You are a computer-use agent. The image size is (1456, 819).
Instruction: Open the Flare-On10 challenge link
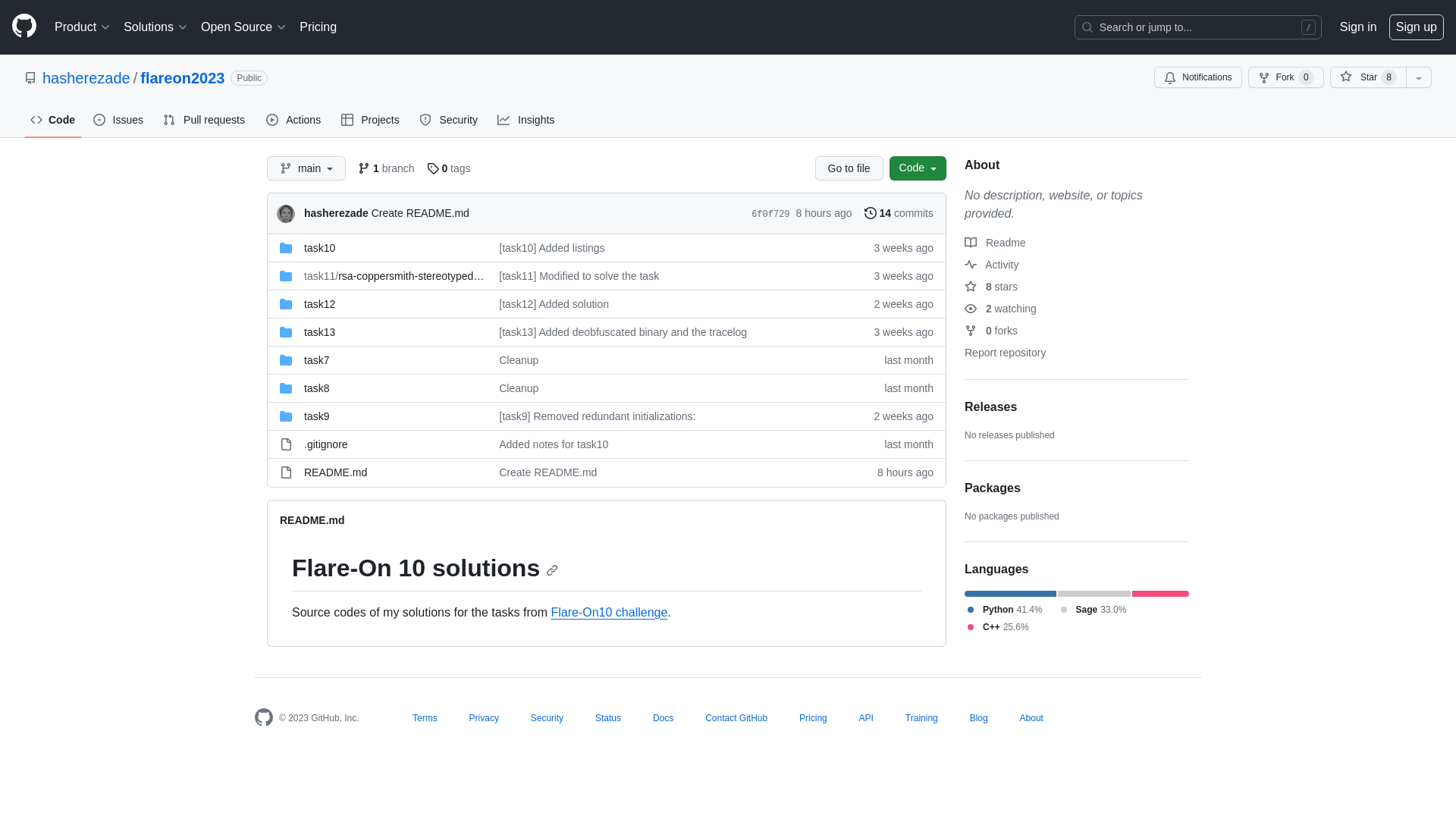click(x=609, y=613)
